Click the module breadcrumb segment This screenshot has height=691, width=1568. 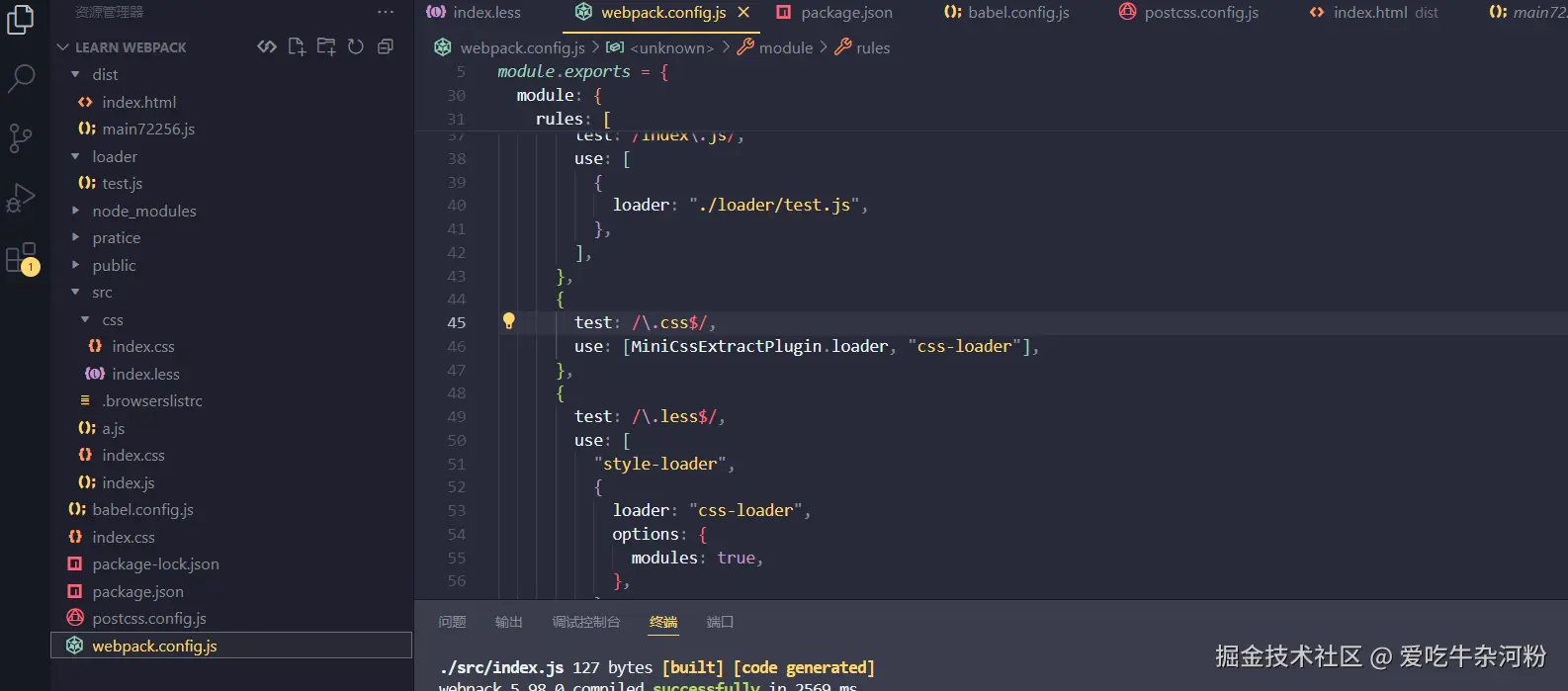pos(786,47)
